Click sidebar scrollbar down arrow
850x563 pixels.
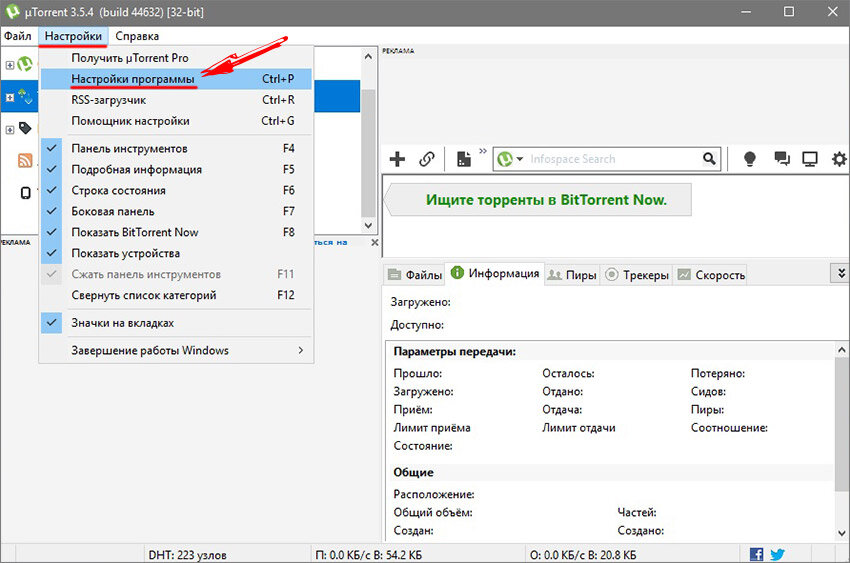[x=368, y=225]
